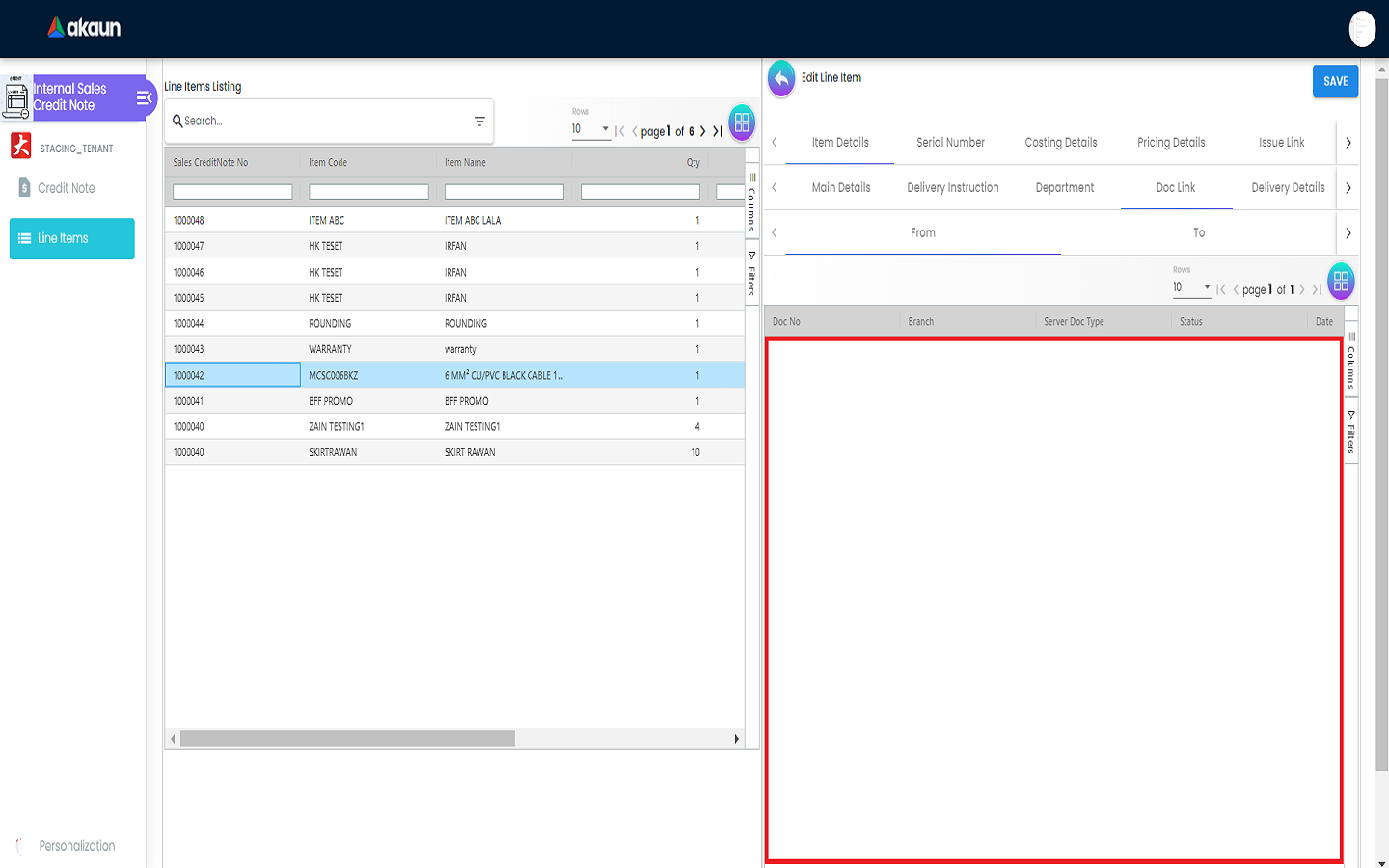Go to next page of line items listing
This screenshot has height=868, width=1389.
point(702,131)
